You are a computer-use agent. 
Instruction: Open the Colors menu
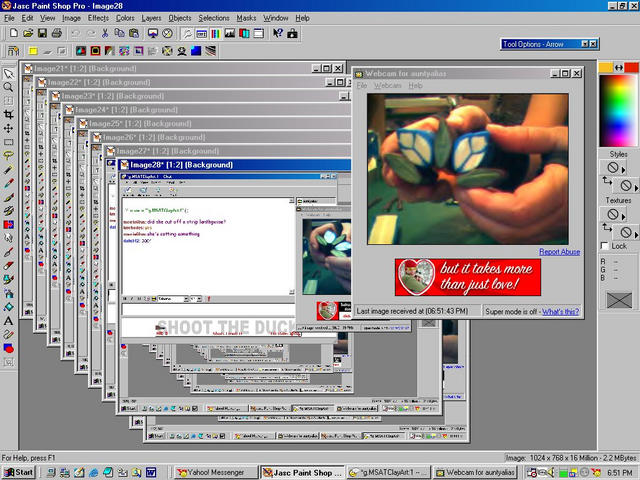(x=125, y=18)
